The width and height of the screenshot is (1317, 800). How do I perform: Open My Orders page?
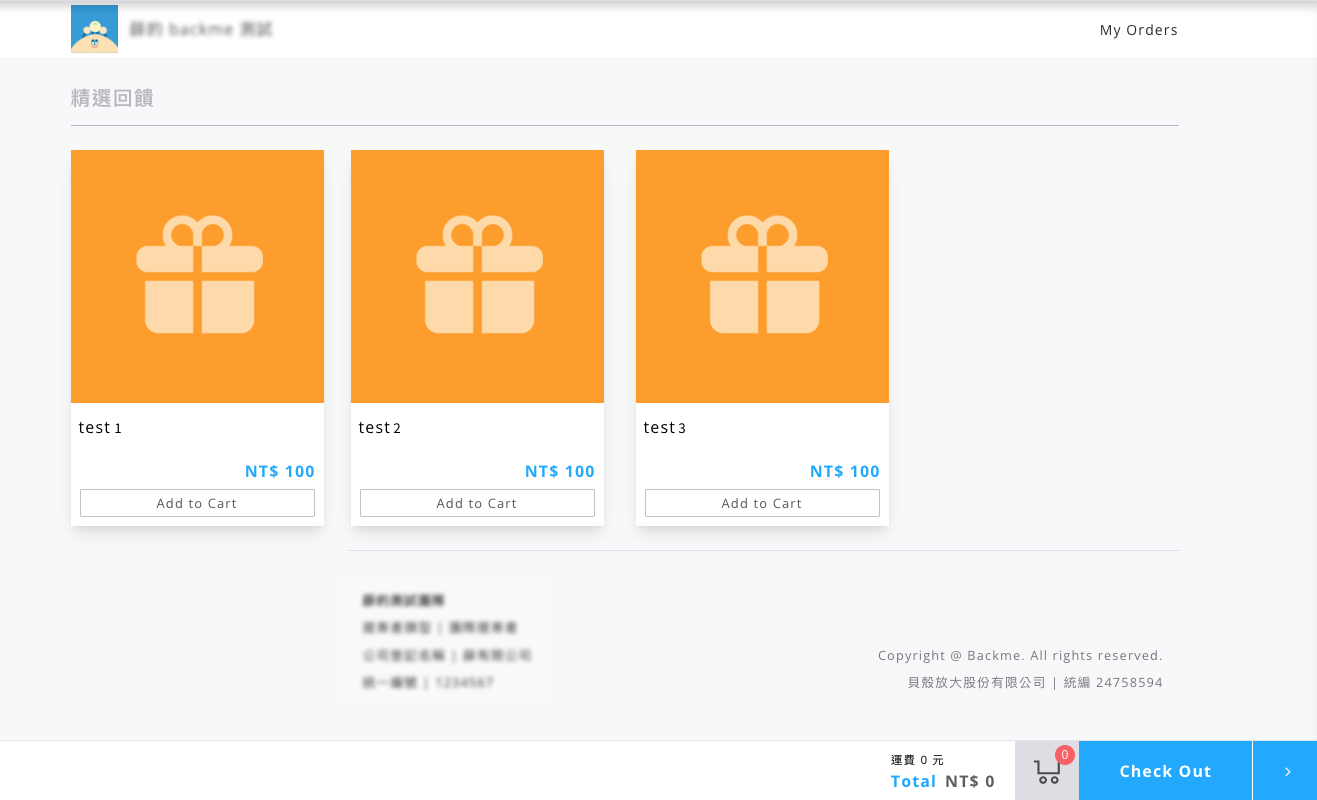(x=1139, y=30)
